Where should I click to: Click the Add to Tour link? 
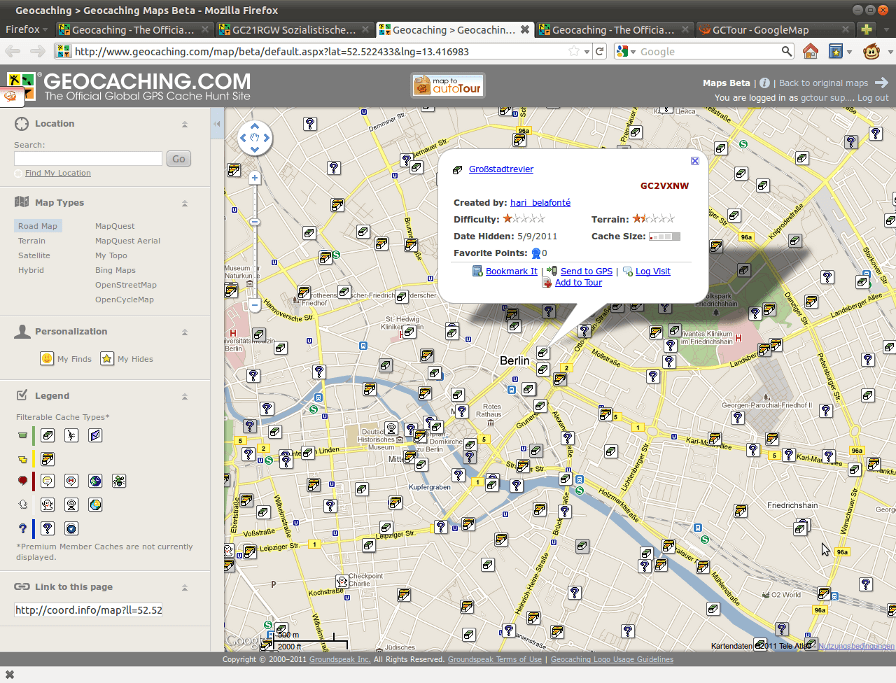pyautogui.click(x=578, y=282)
